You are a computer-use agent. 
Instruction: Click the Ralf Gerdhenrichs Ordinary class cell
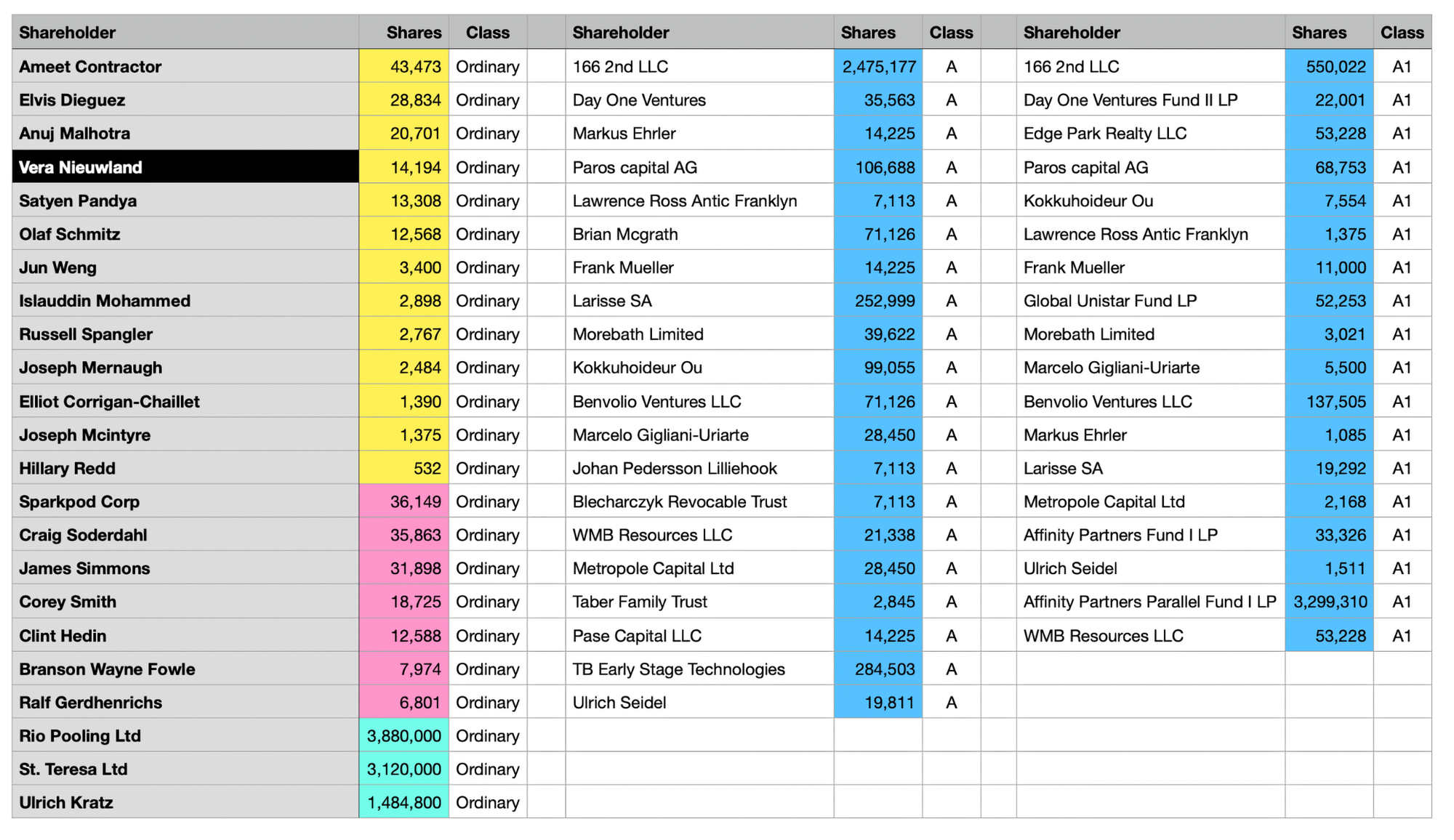pos(488,703)
